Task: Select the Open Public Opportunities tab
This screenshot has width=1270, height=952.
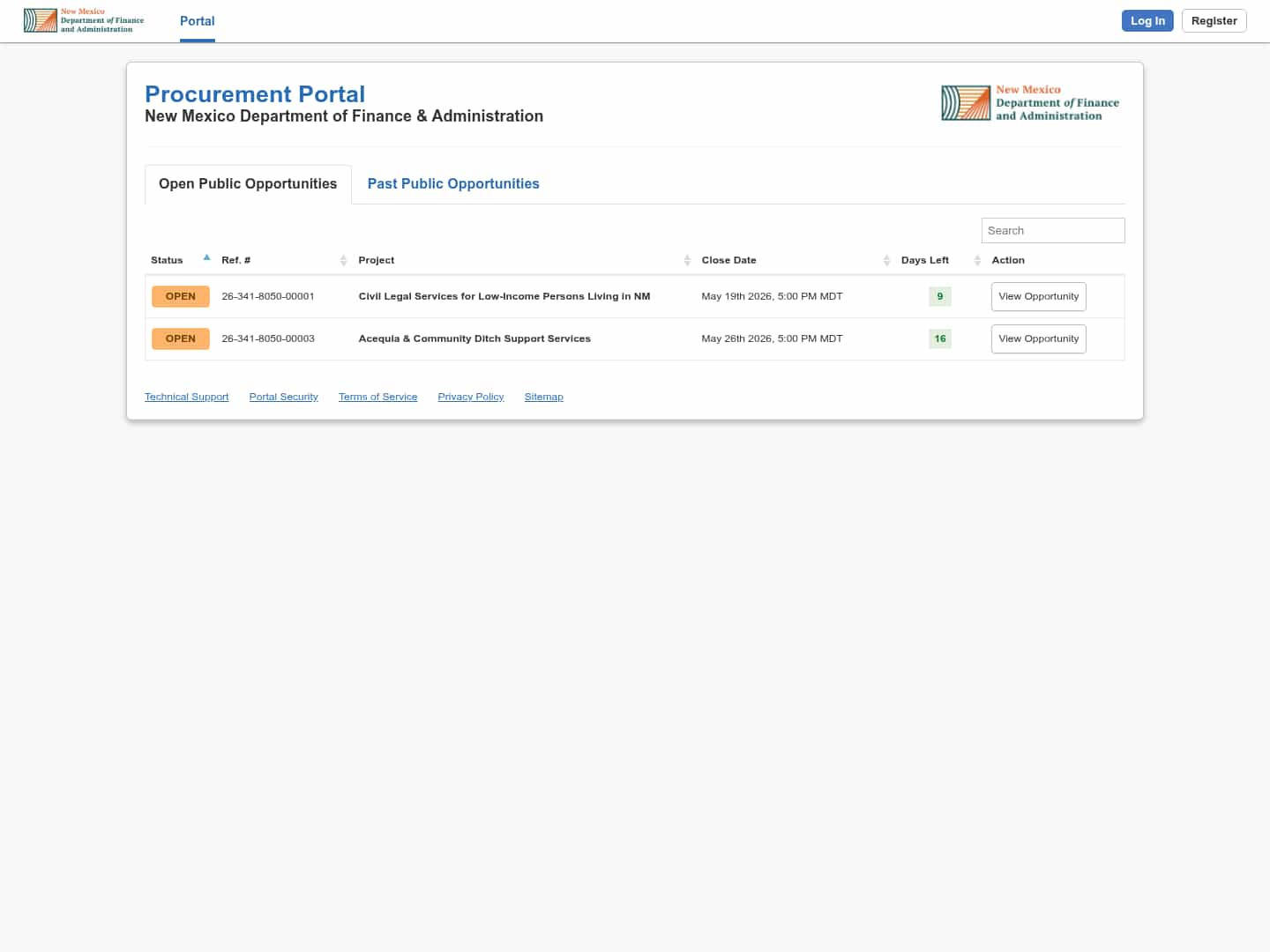Action: [x=248, y=184]
